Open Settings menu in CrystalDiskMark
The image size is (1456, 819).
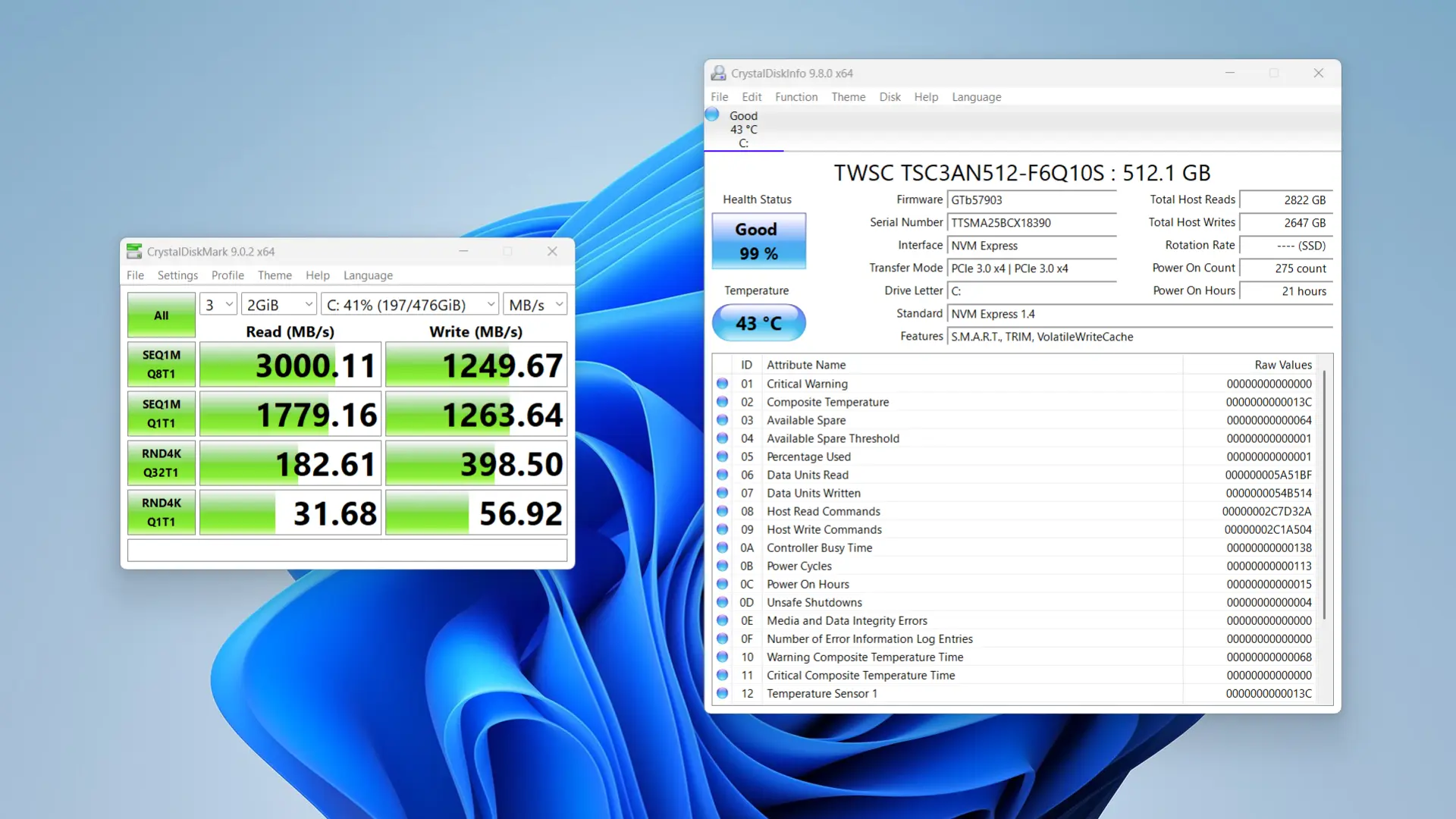(x=177, y=275)
